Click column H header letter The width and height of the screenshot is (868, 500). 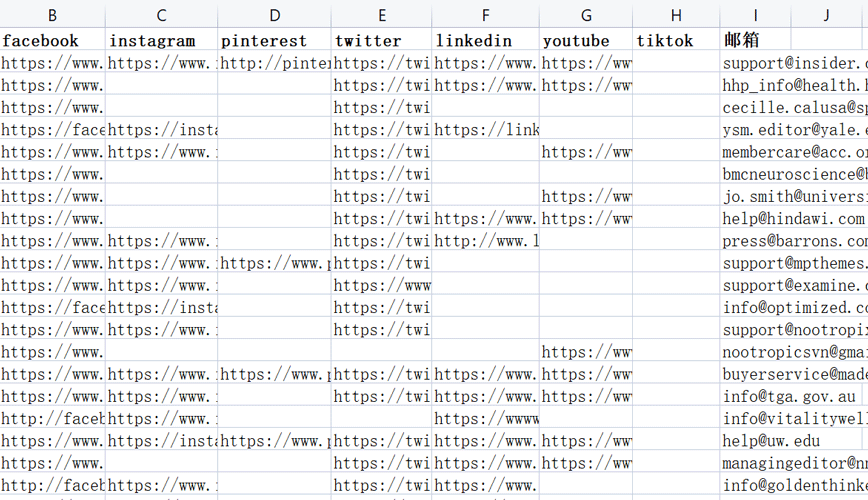[x=676, y=15]
